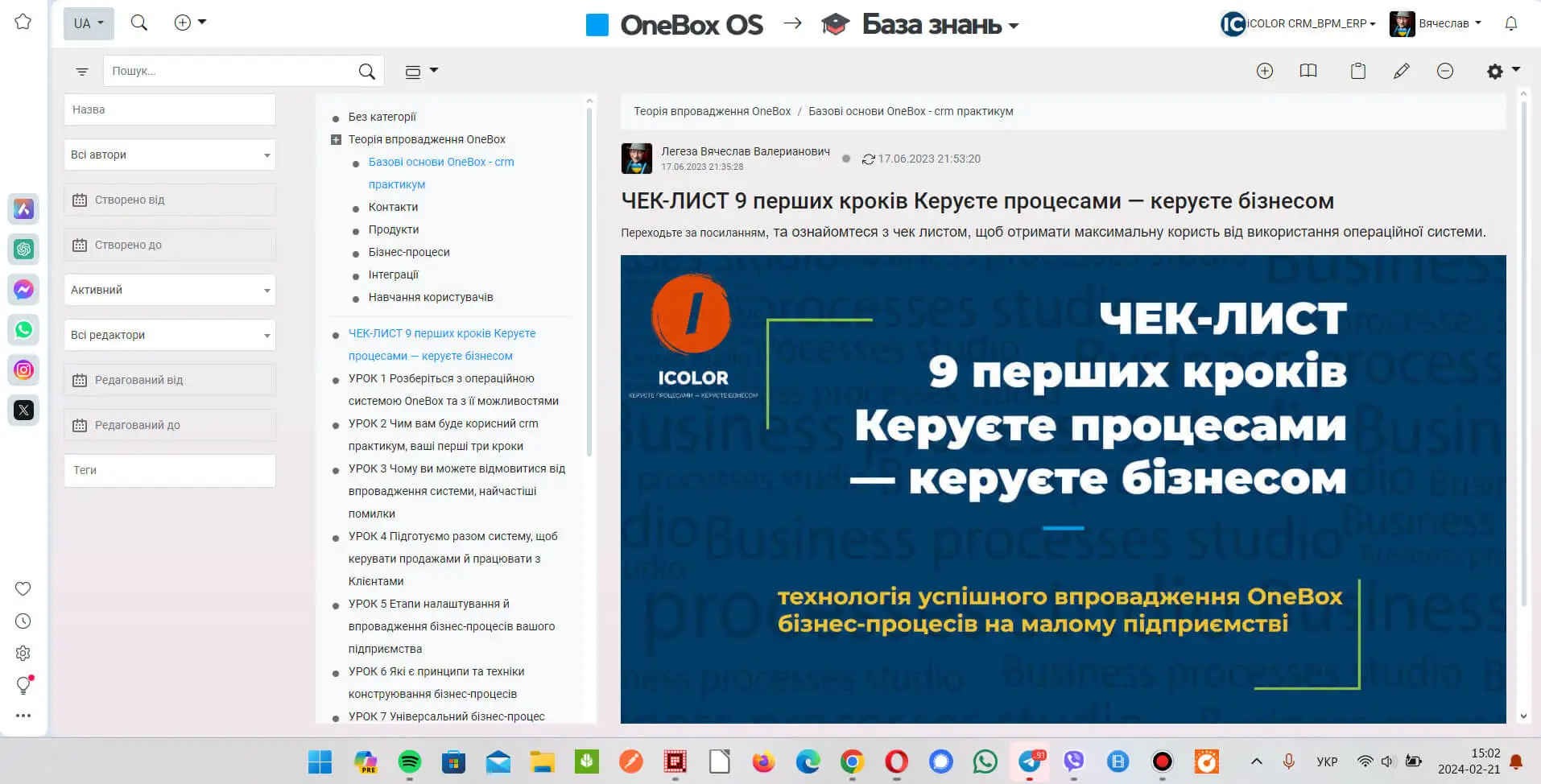Open the X (Twitter) icon in left sidebar
Image resolution: width=1541 pixels, height=784 pixels.
coord(23,410)
